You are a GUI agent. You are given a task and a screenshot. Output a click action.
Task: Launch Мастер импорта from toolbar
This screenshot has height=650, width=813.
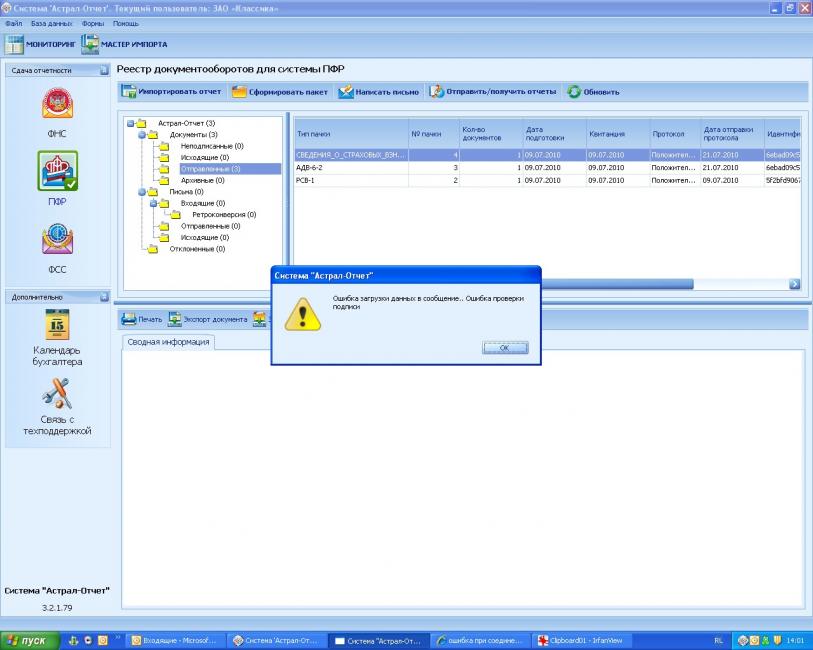[x=124, y=44]
